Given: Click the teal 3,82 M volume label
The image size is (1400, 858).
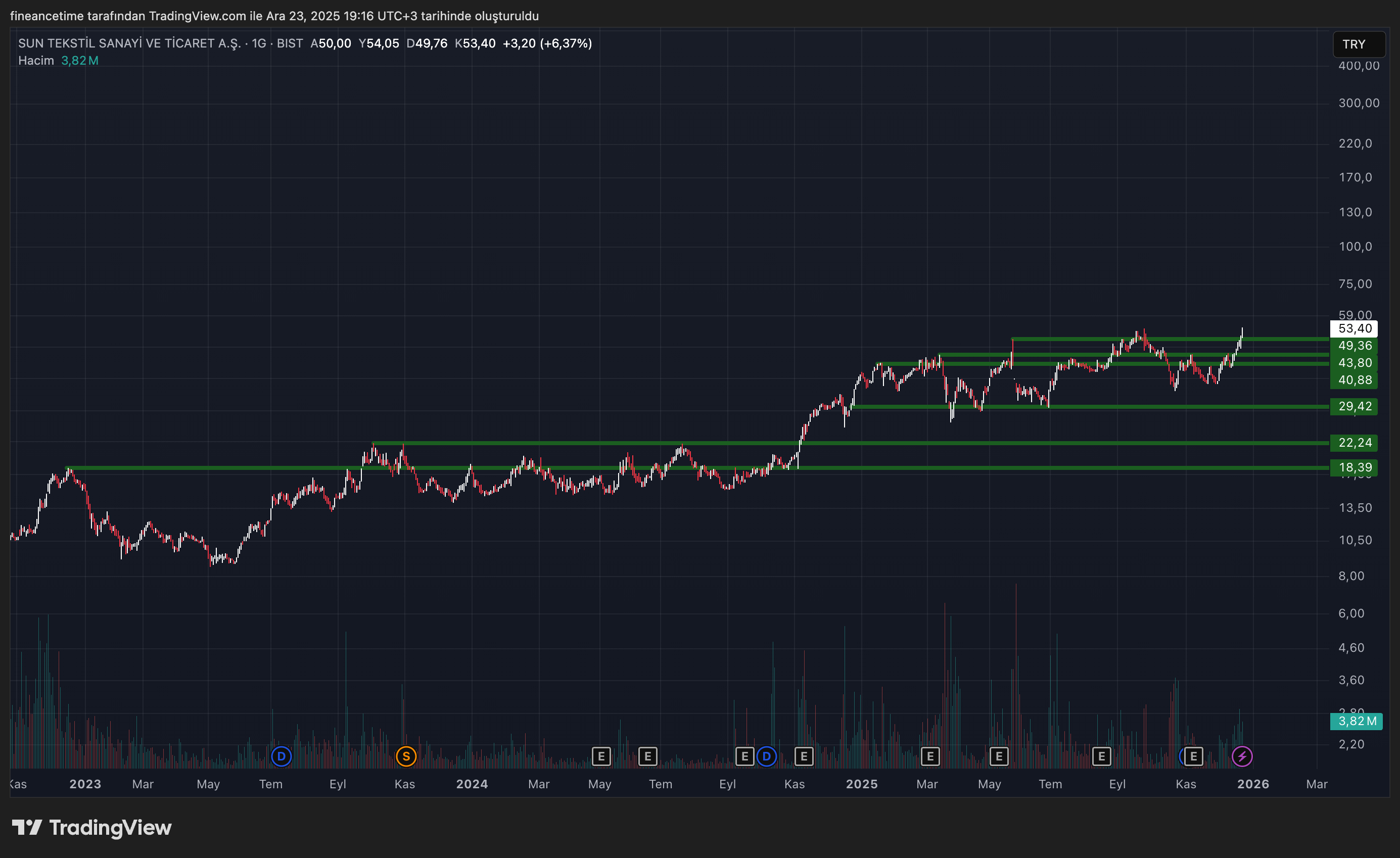Looking at the screenshot, I should point(1356,721).
